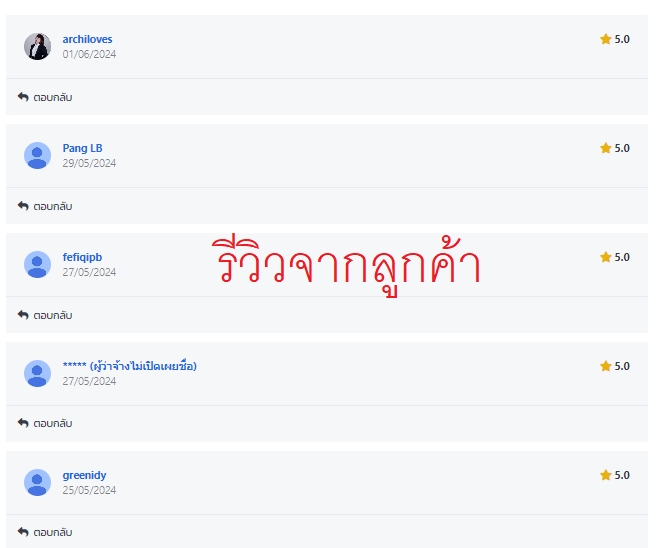
Task: Click the star icon on archiloves' review
Action: pyautogui.click(x=605, y=39)
